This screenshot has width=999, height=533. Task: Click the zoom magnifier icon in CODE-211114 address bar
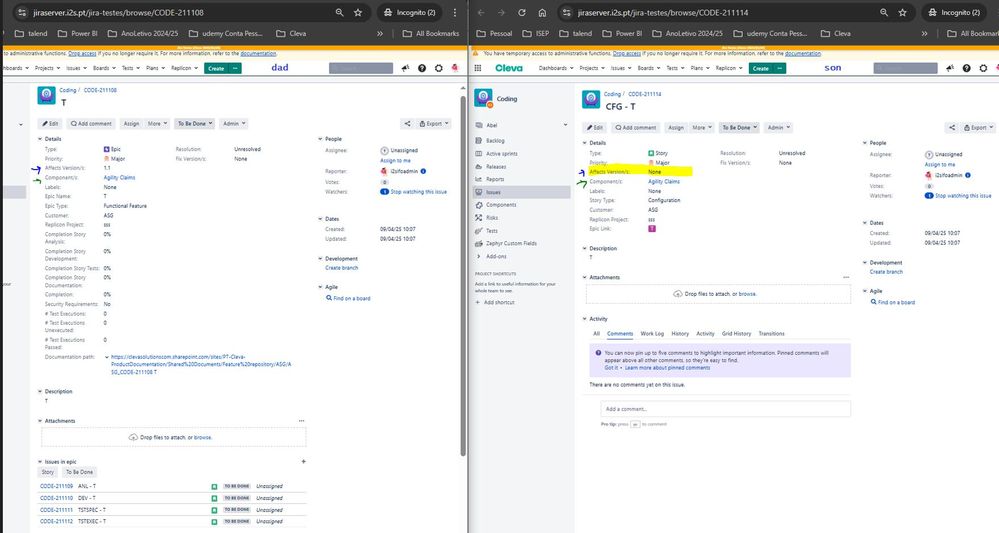(x=884, y=13)
